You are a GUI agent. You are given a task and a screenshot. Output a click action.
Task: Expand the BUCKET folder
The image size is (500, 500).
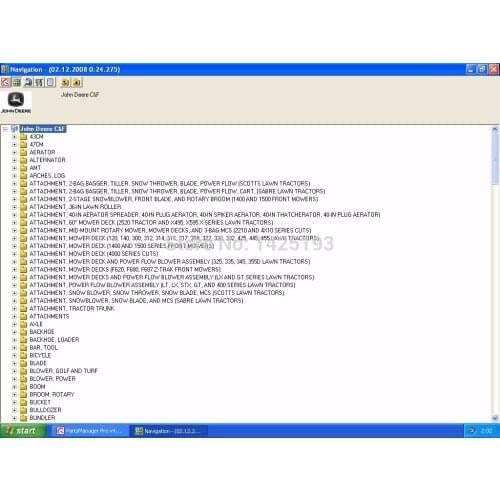coord(14,402)
